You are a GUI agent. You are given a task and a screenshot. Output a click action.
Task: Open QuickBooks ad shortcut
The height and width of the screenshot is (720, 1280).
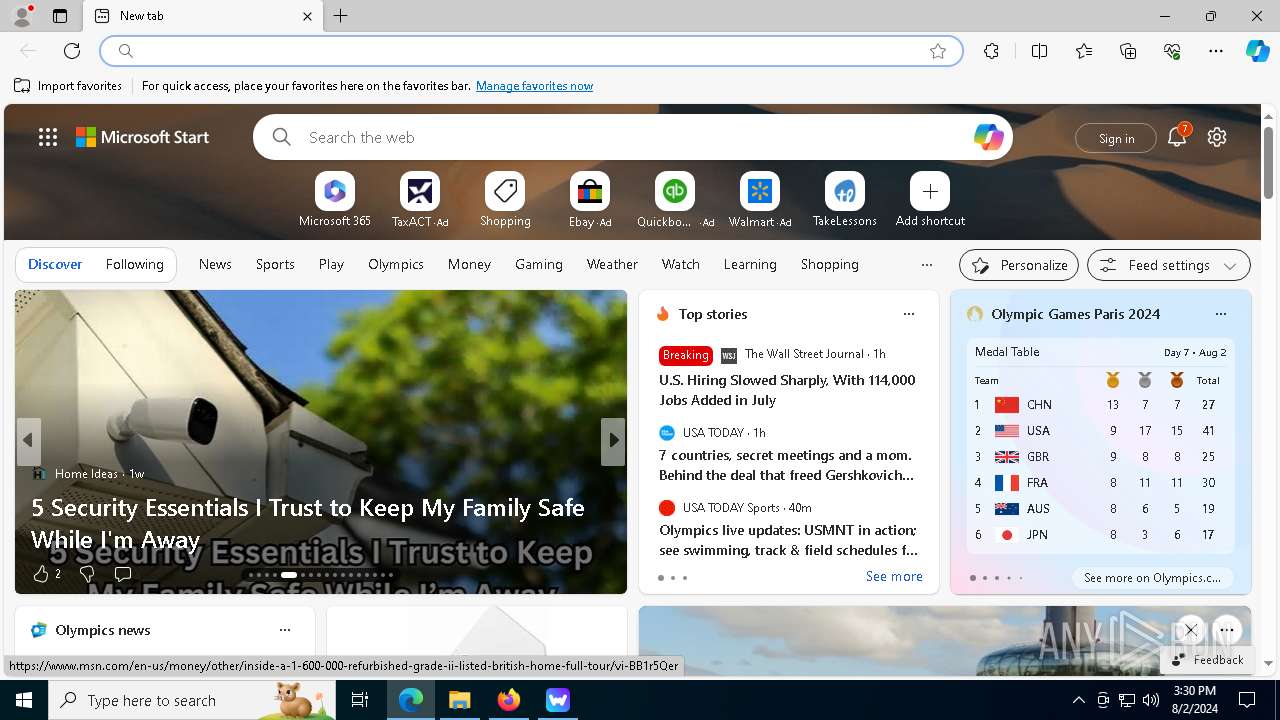pos(675,200)
